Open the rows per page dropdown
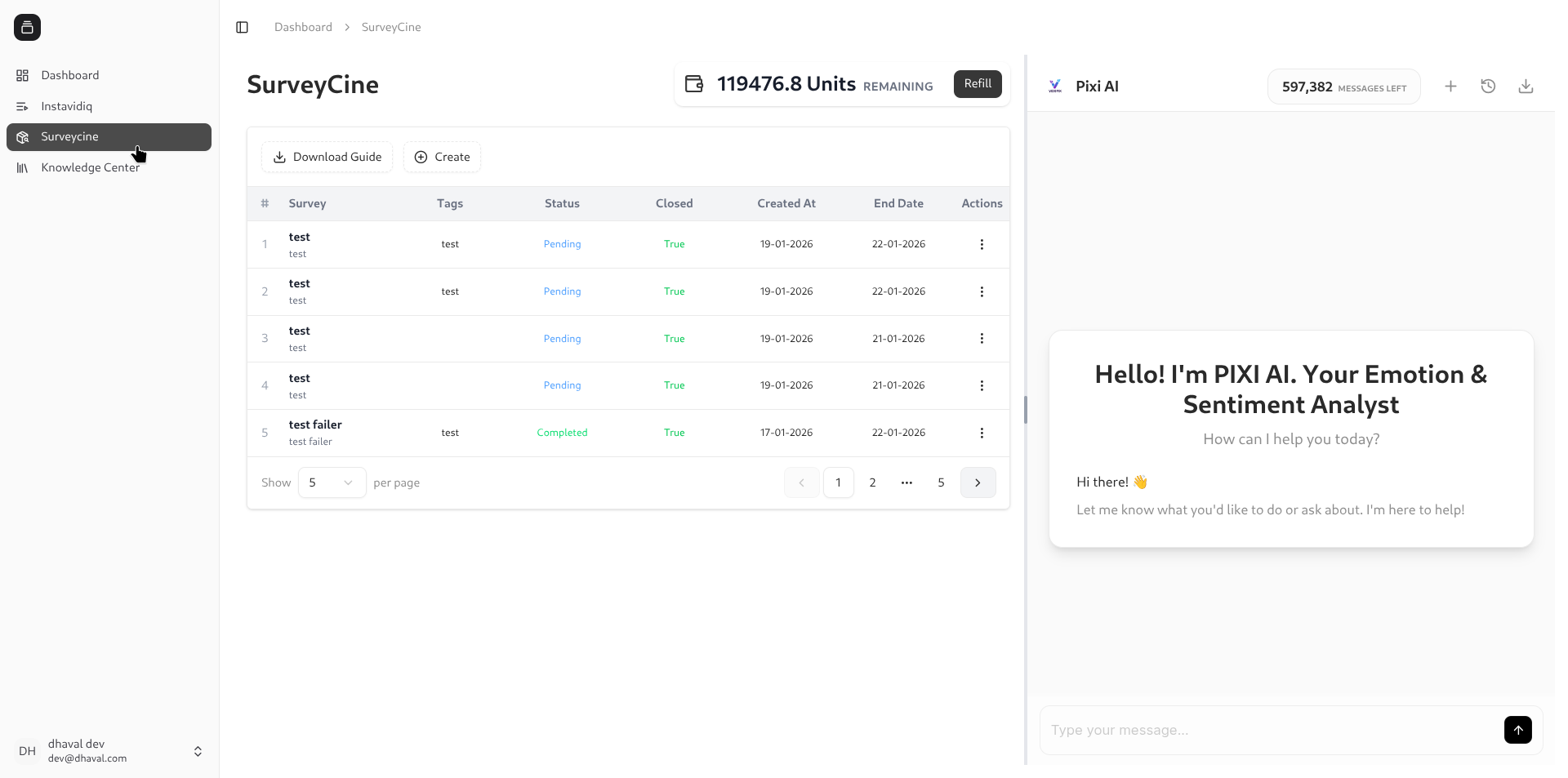 click(332, 482)
